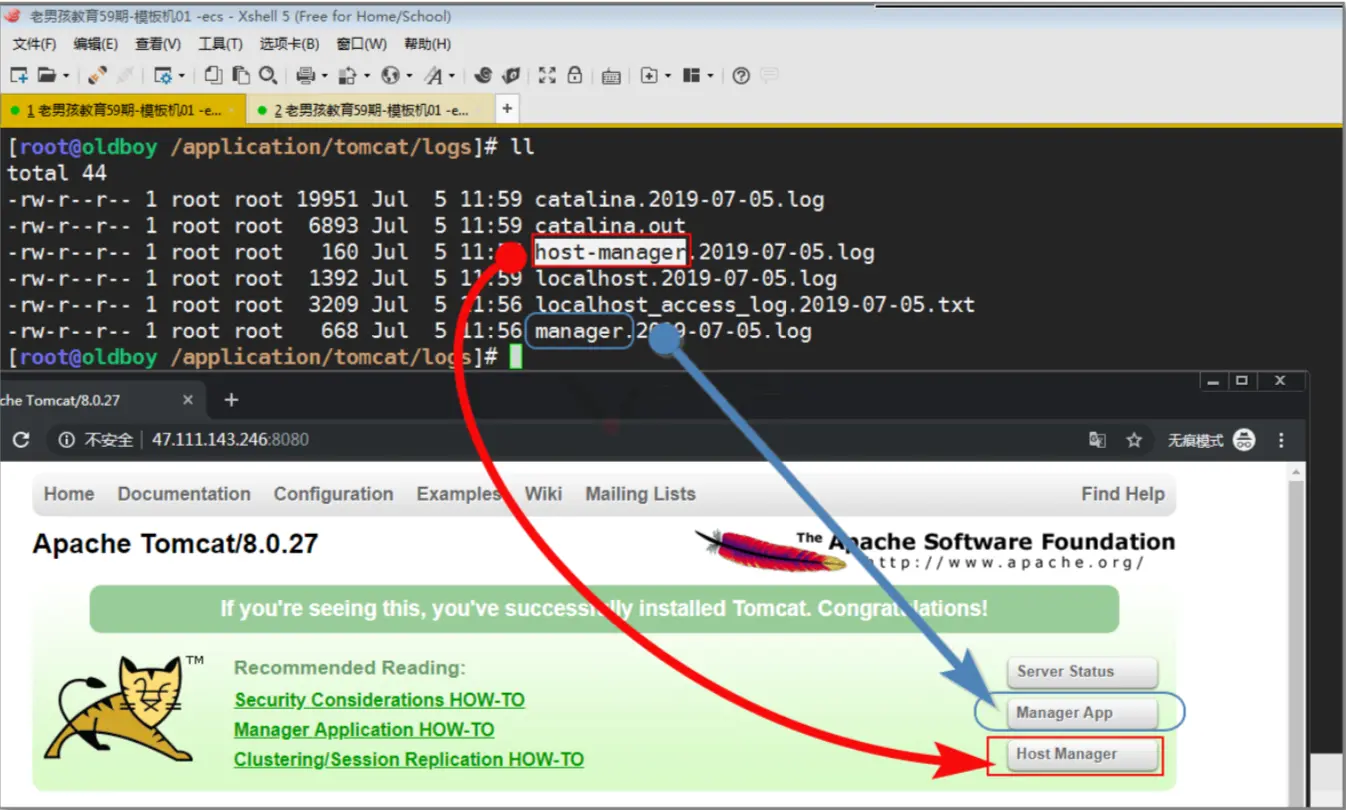Click the Disconnect icon in Xshell toolbar
Viewport: 1346px width, 810px height.
pyautogui.click(x=98, y=75)
